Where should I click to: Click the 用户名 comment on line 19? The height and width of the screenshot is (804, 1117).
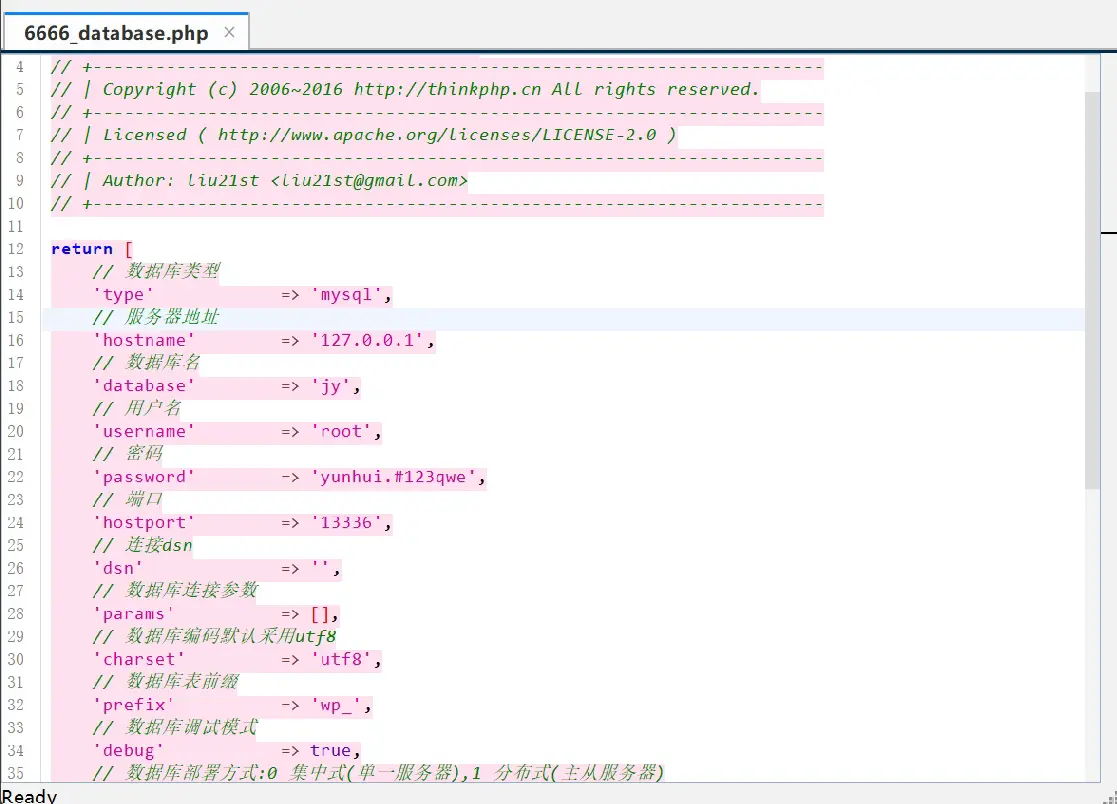pyautogui.click(x=137, y=408)
